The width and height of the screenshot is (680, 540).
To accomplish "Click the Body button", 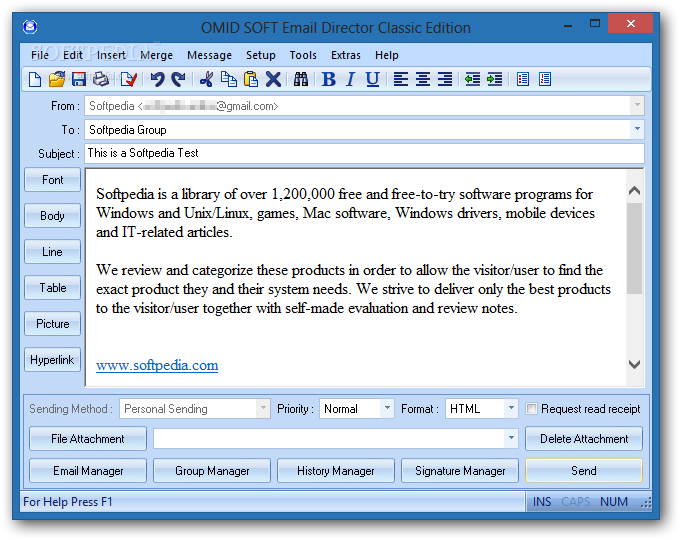I will click(x=52, y=216).
